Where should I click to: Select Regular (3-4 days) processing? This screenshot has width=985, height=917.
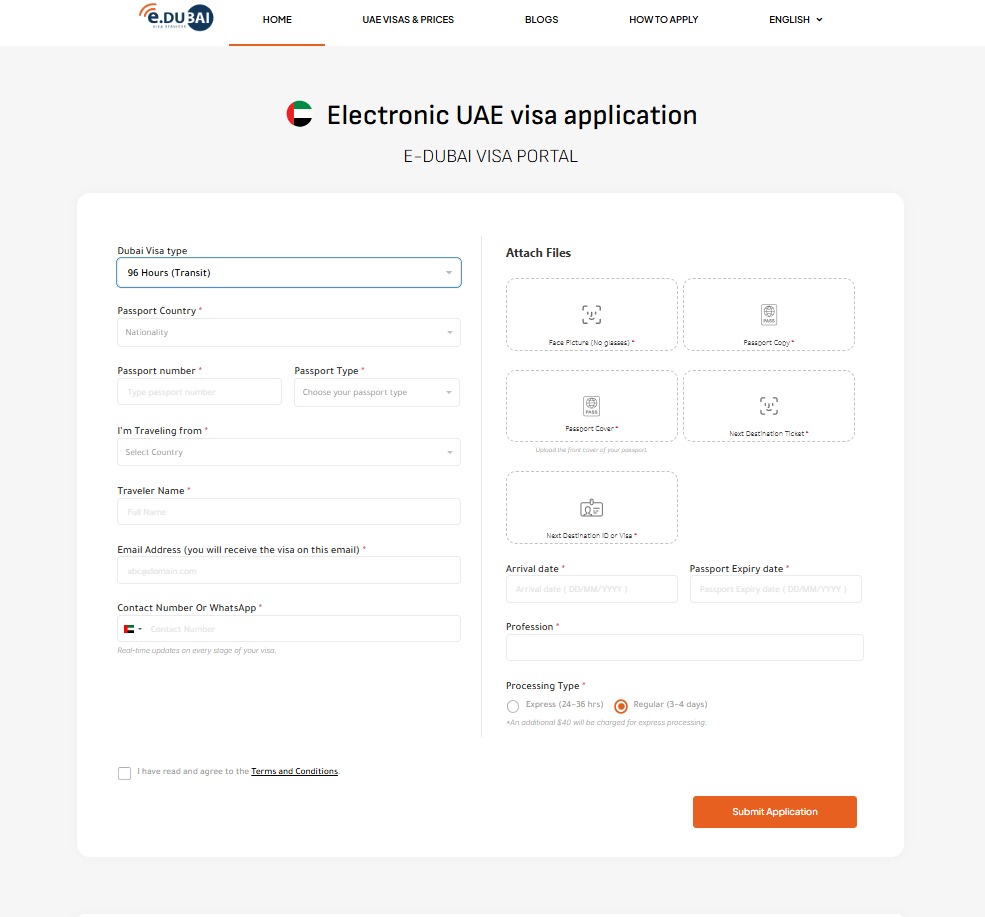pos(621,706)
